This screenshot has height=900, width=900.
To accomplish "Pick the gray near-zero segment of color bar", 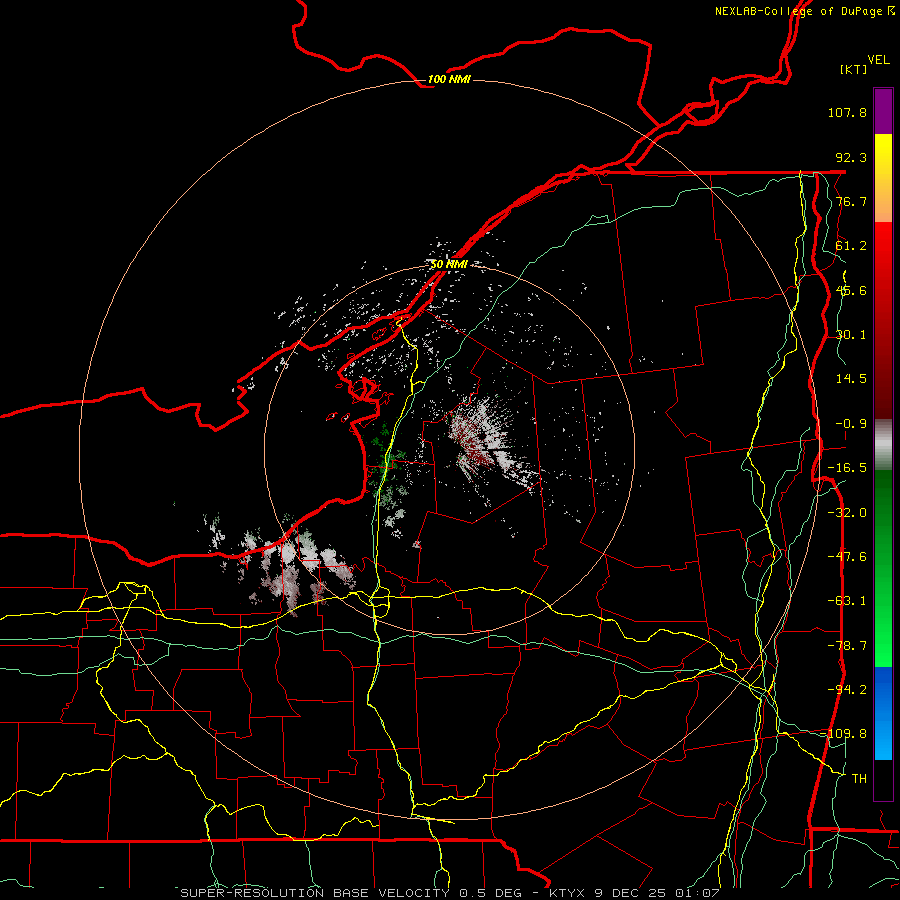I will (883, 445).
